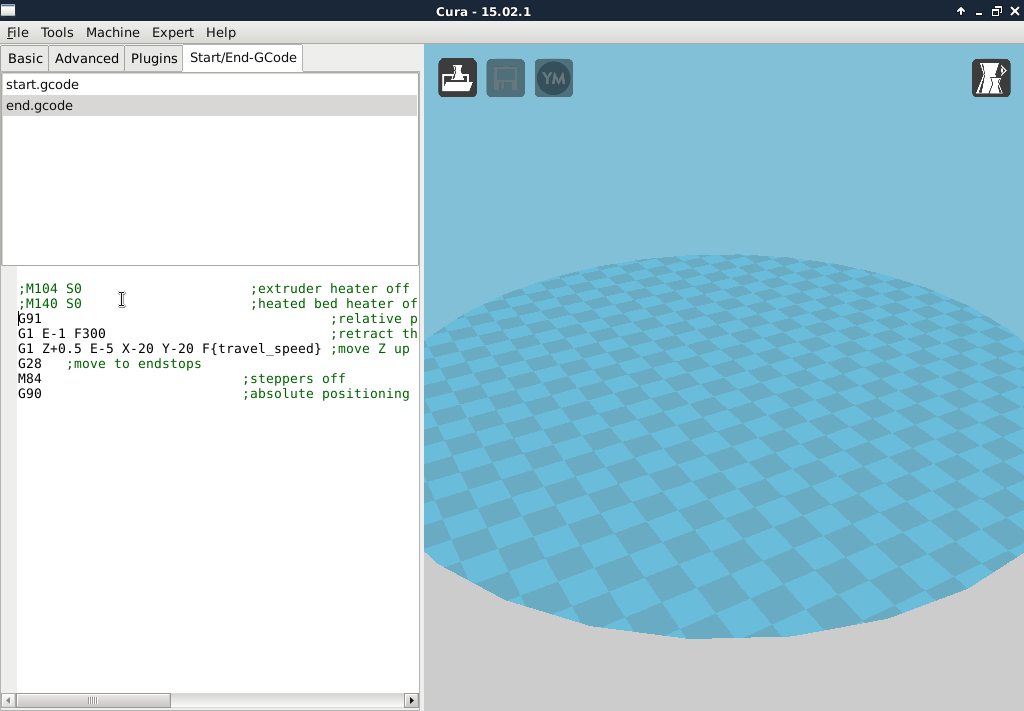
Task: Select the Start/End-GCode tab
Action: (x=243, y=58)
